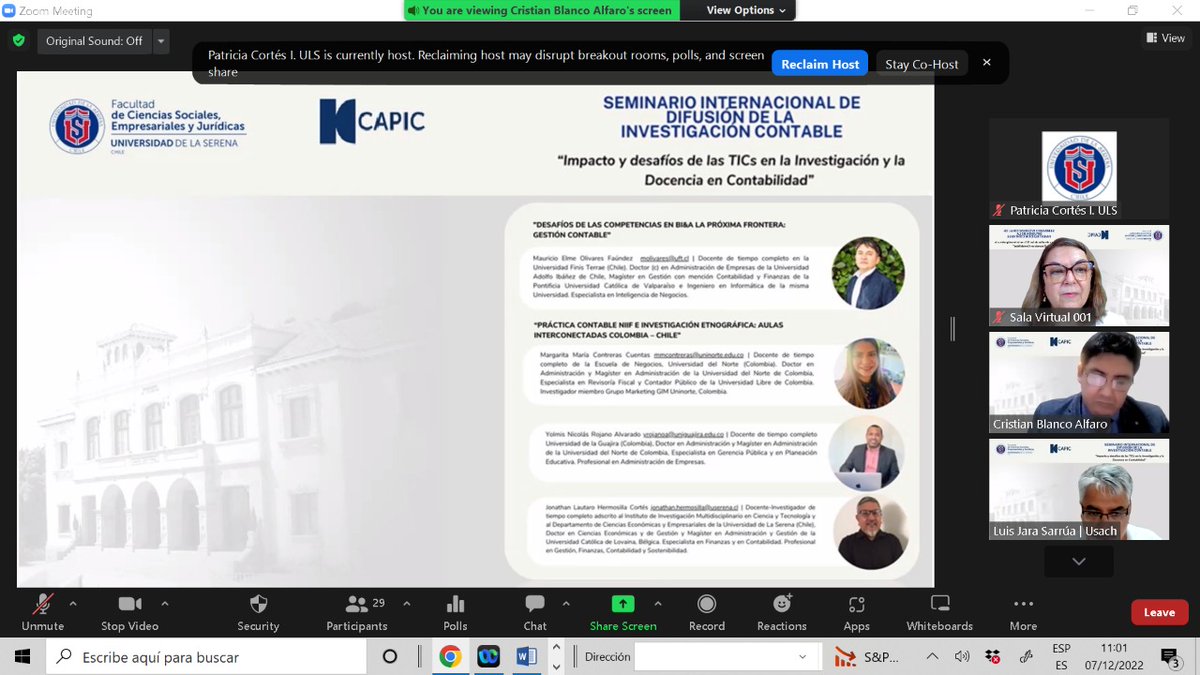Stop Video camera button
The height and width of the screenshot is (675, 1200).
tap(130, 613)
